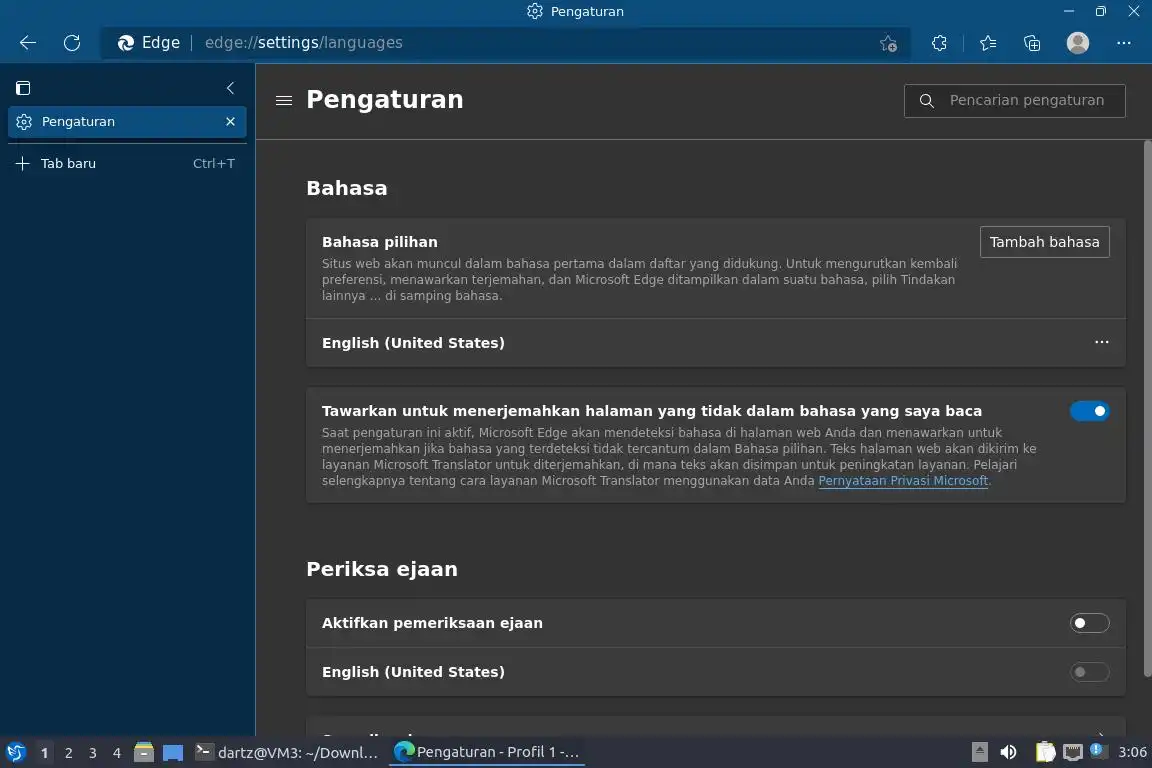Open a new tab with Tab baru
The width and height of the screenshot is (1152, 768).
(127, 163)
